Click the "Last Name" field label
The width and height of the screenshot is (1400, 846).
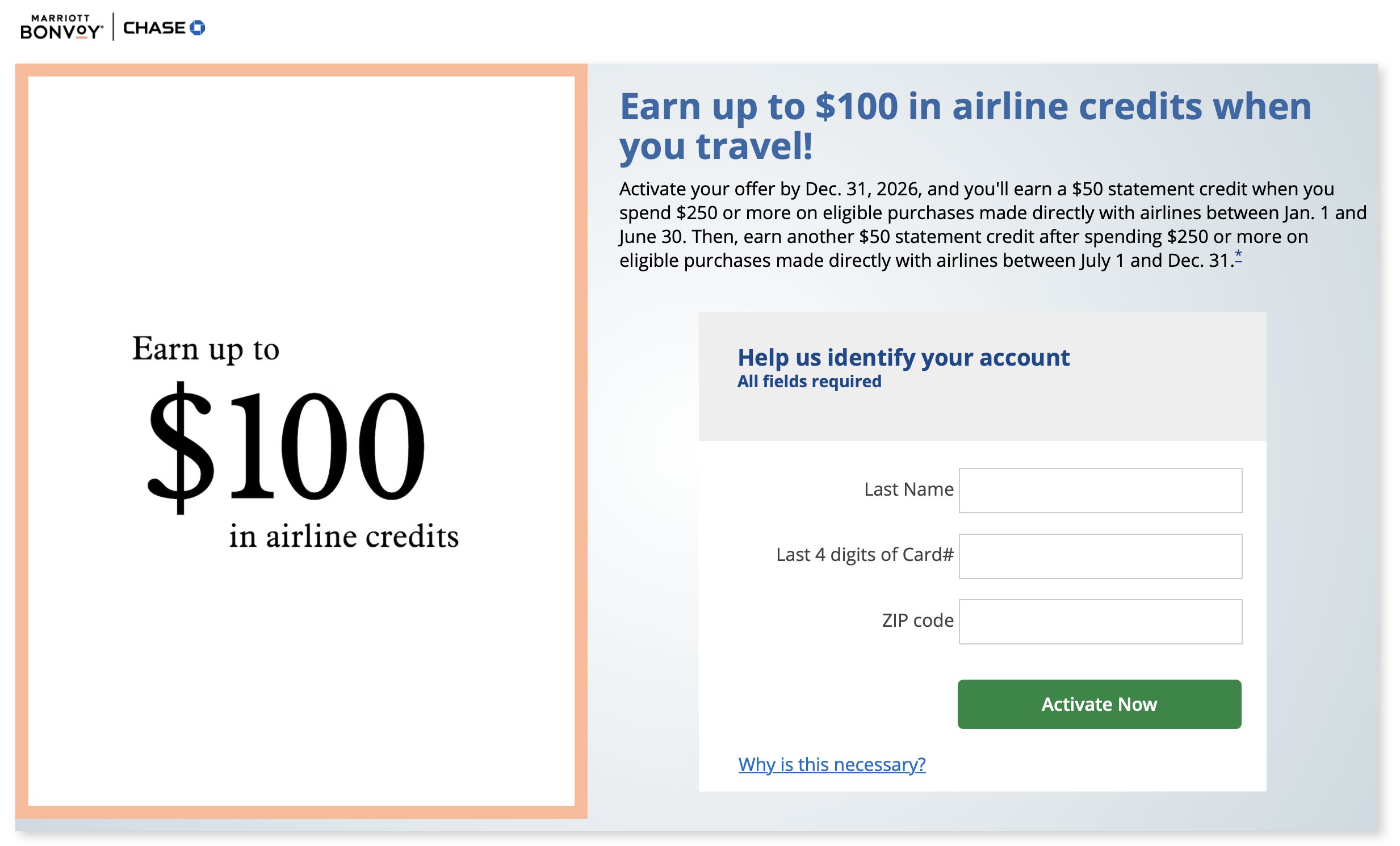point(908,489)
